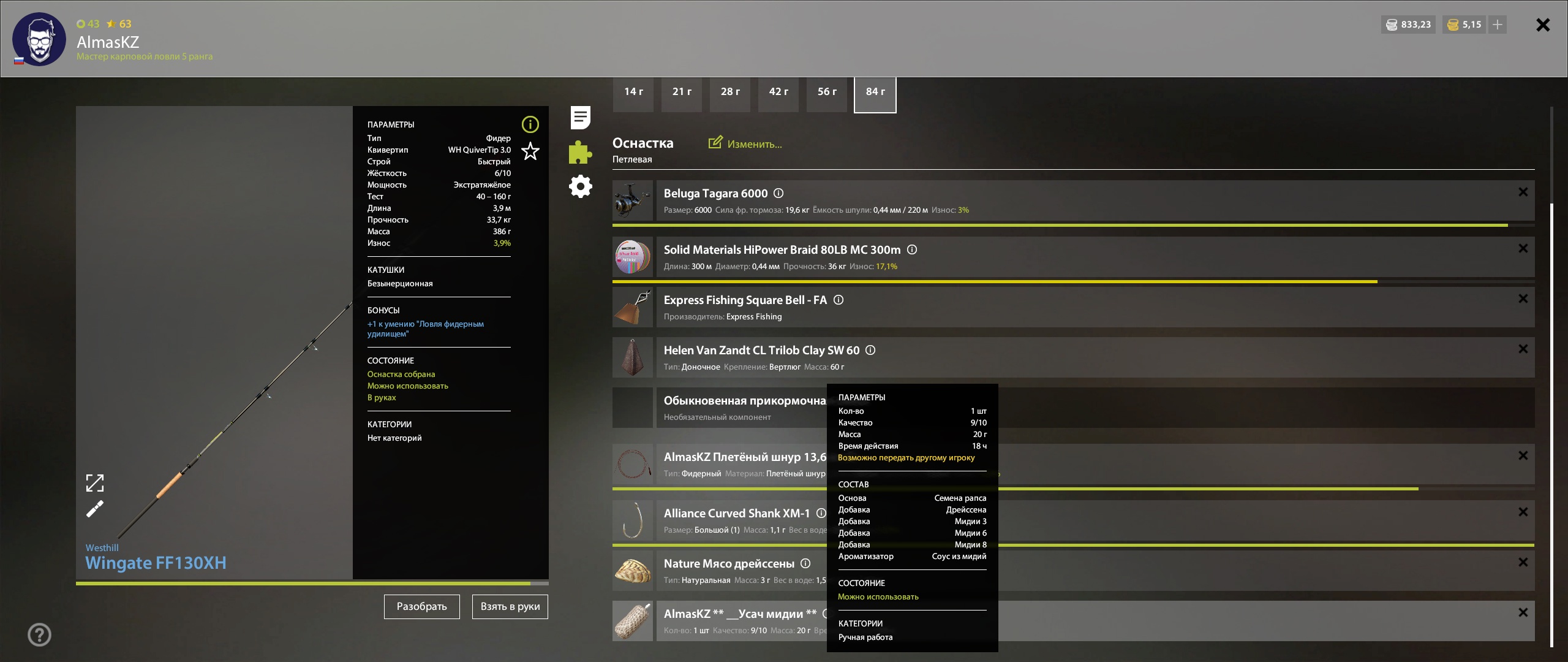Click the Square Bell thumbnail image
Screen dimensions: 1568x662
(633, 307)
